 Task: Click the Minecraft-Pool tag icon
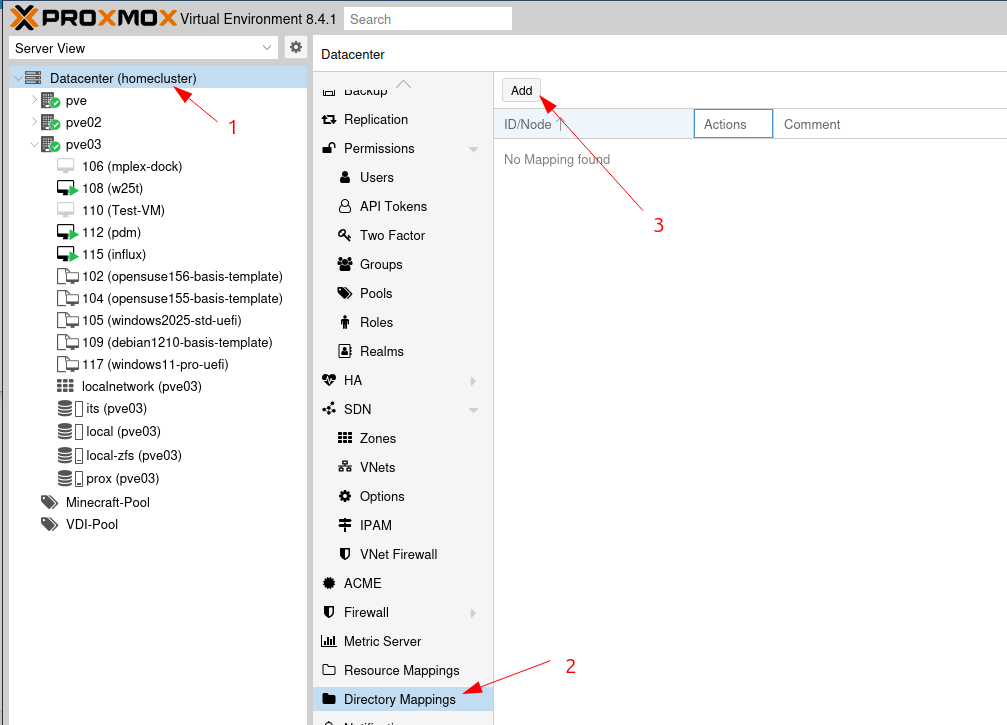point(49,502)
